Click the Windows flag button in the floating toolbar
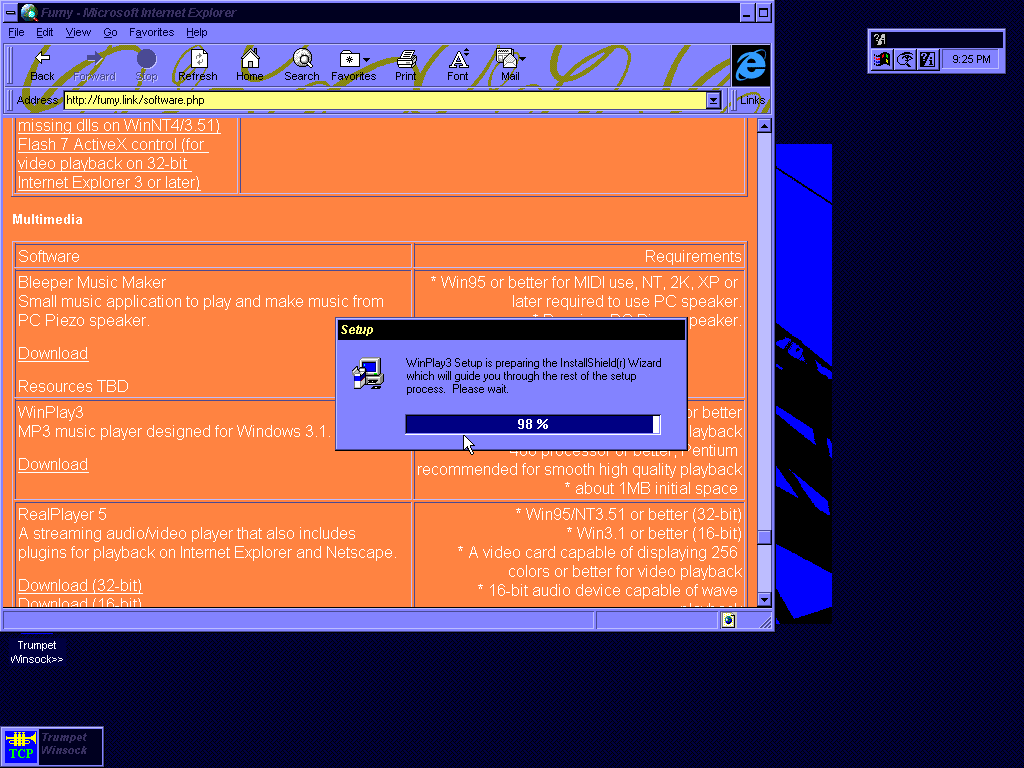 882,60
